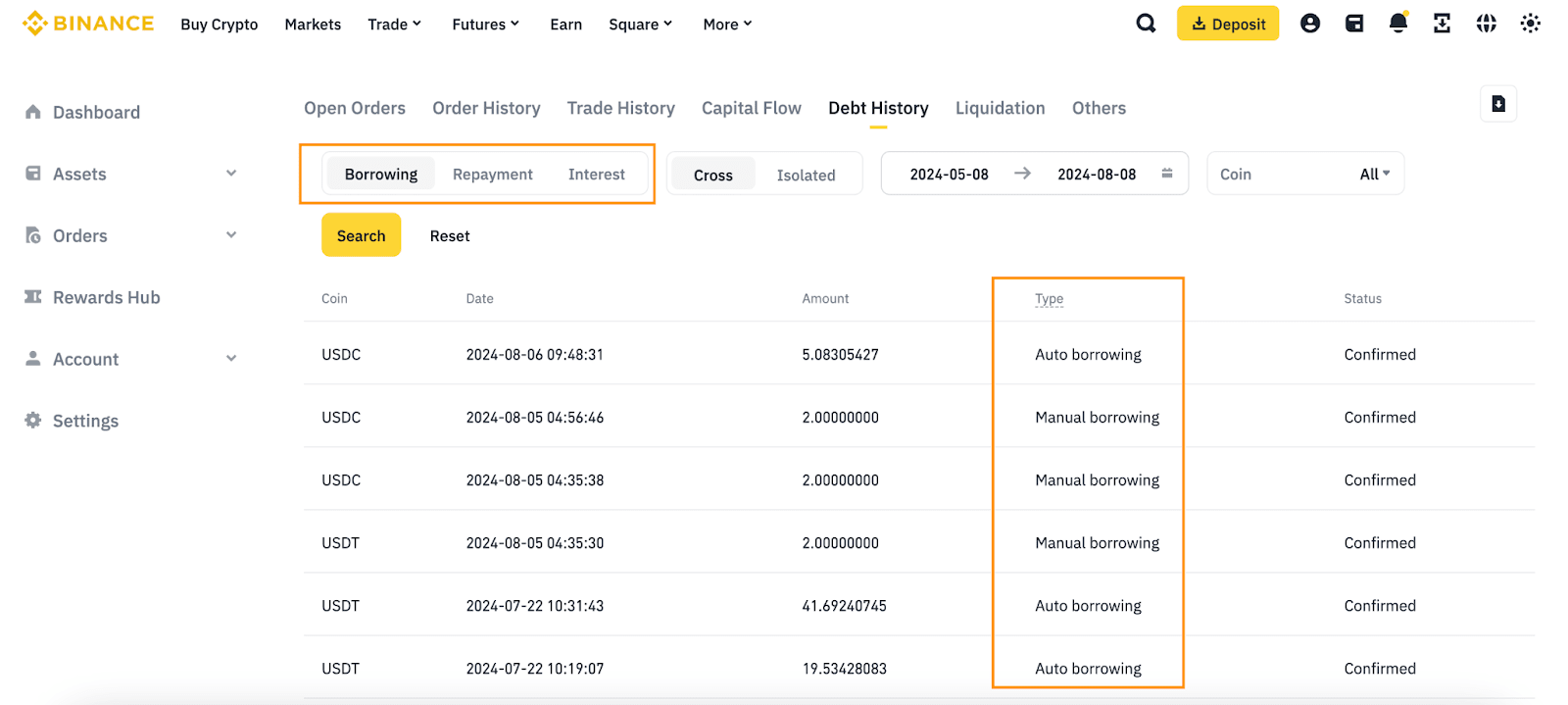Click date 2024-07-22 10:31:43
This screenshot has height=705, width=1568.
point(534,606)
